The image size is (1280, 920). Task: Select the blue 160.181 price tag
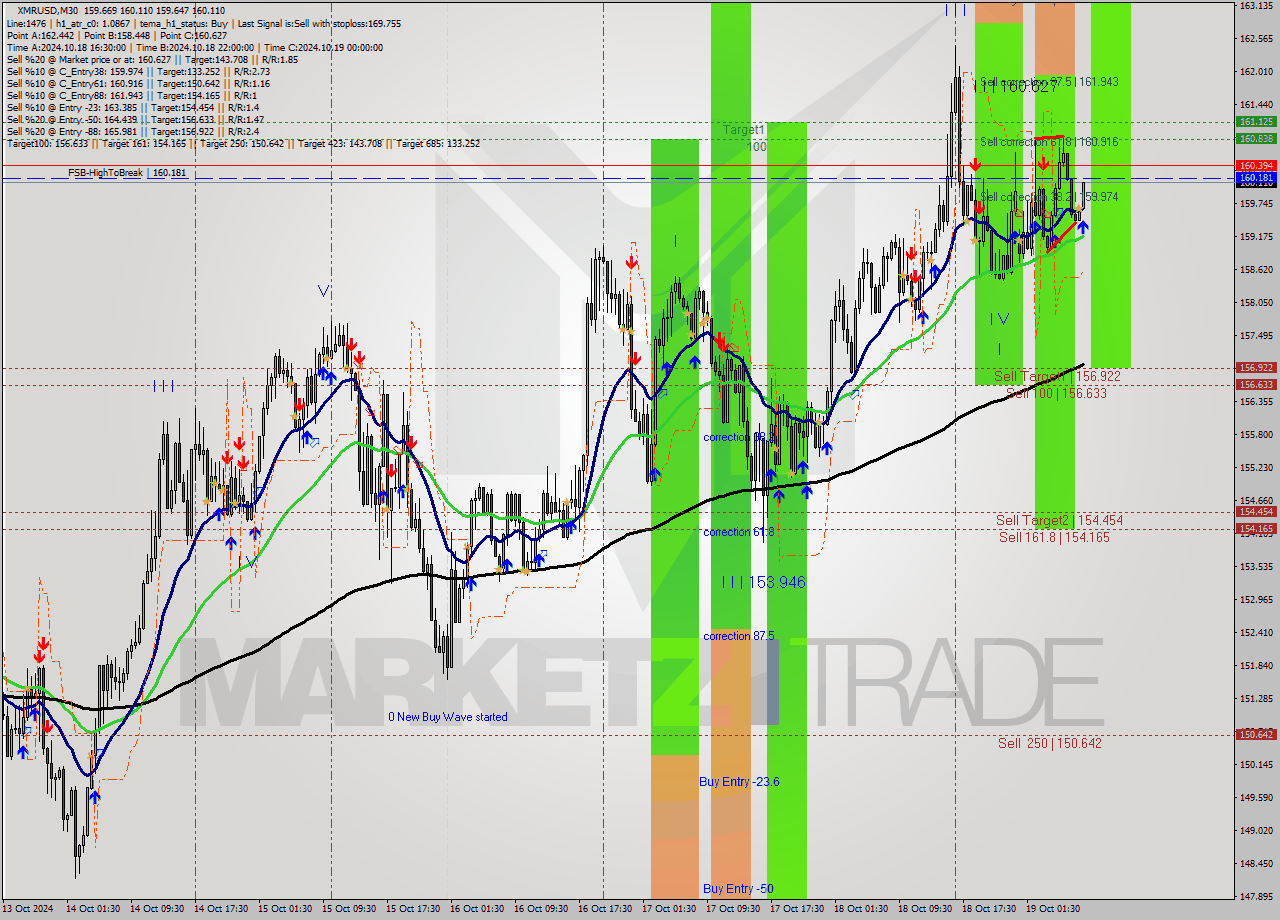(x=1257, y=177)
